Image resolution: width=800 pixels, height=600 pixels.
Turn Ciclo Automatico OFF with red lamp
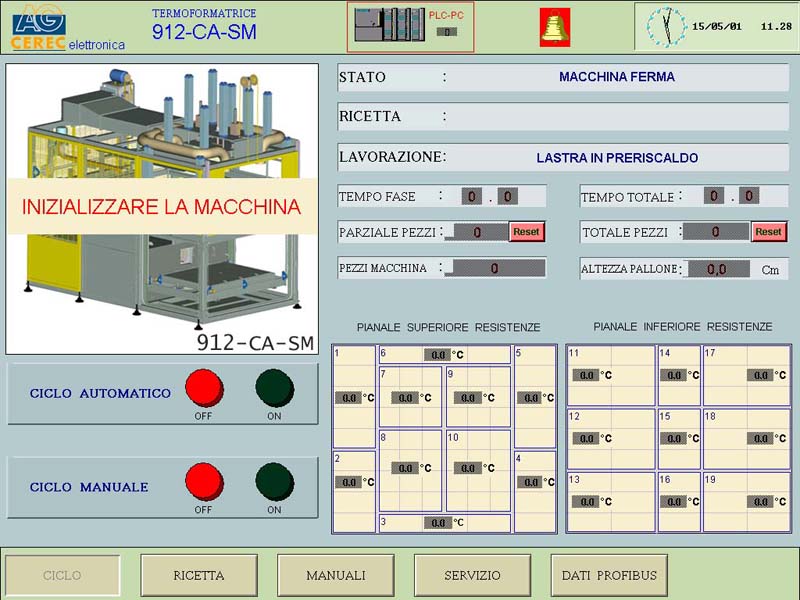[x=204, y=388]
